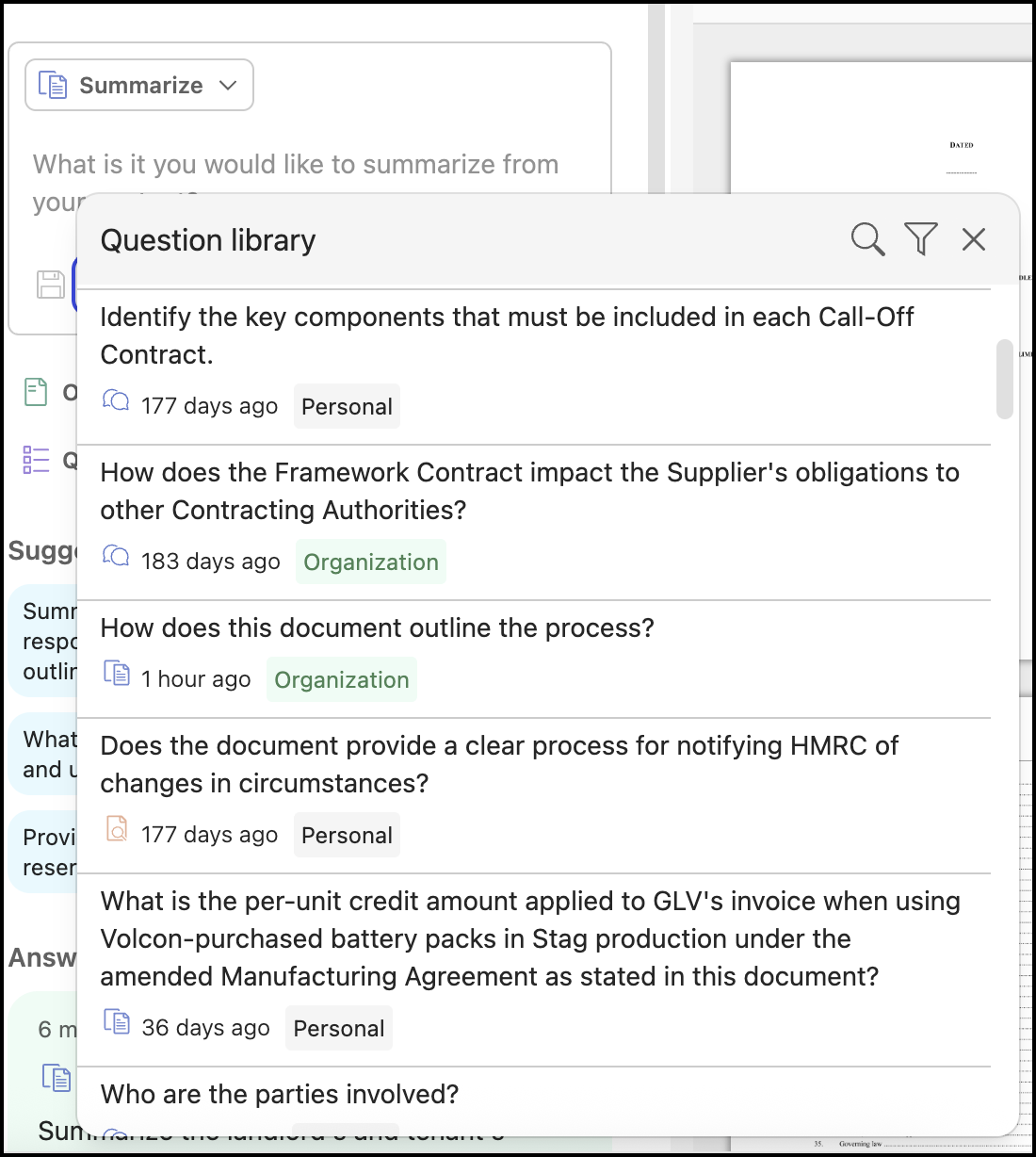Open search in Question library

click(x=867, y=239)
